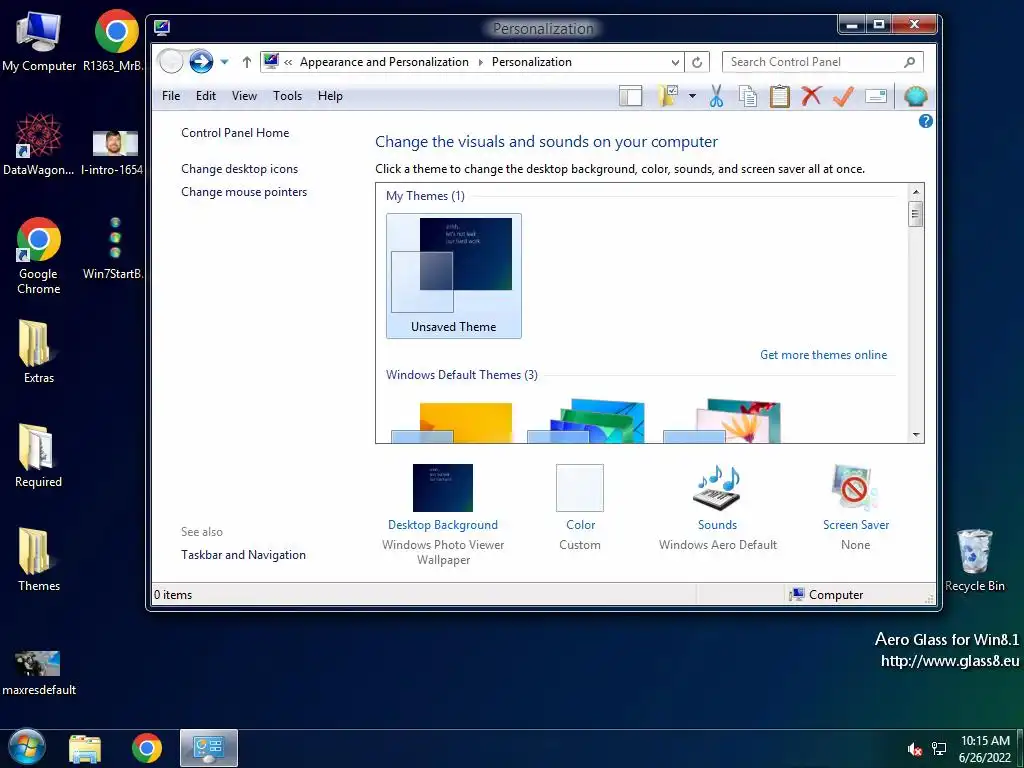Click the red X Delete icon
Screen dimensions: 1024x768
(811, 96)
